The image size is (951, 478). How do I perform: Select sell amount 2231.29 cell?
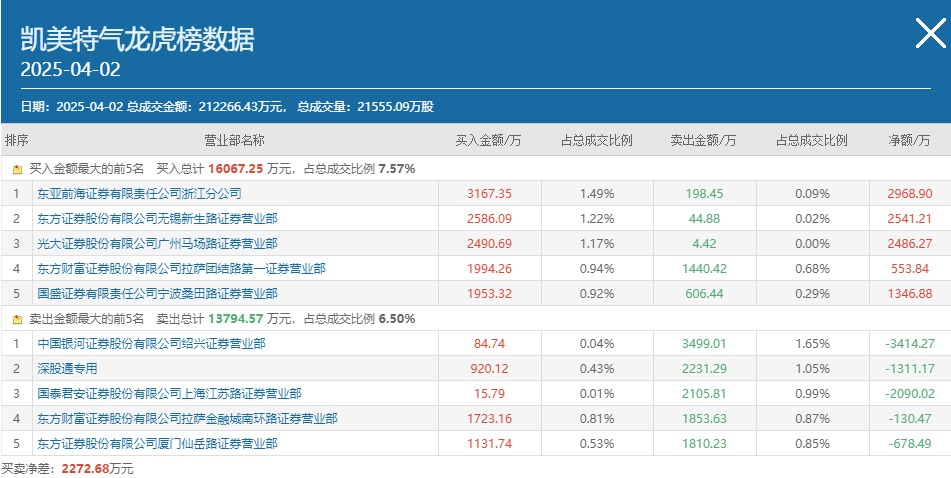tap(705, 368)
